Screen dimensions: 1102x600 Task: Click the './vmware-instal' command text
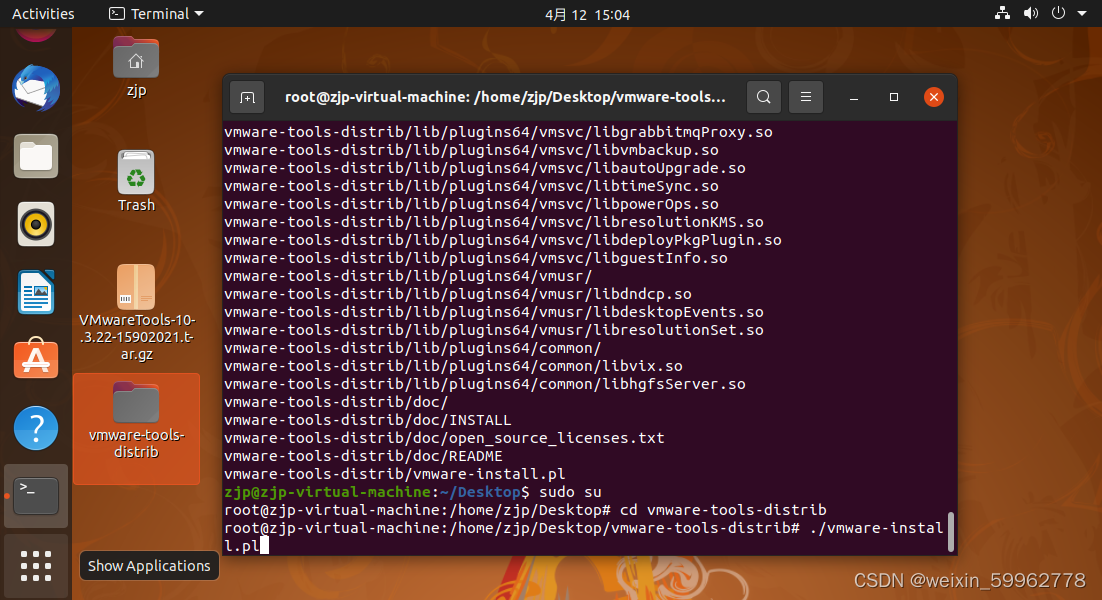coord(876,528)
